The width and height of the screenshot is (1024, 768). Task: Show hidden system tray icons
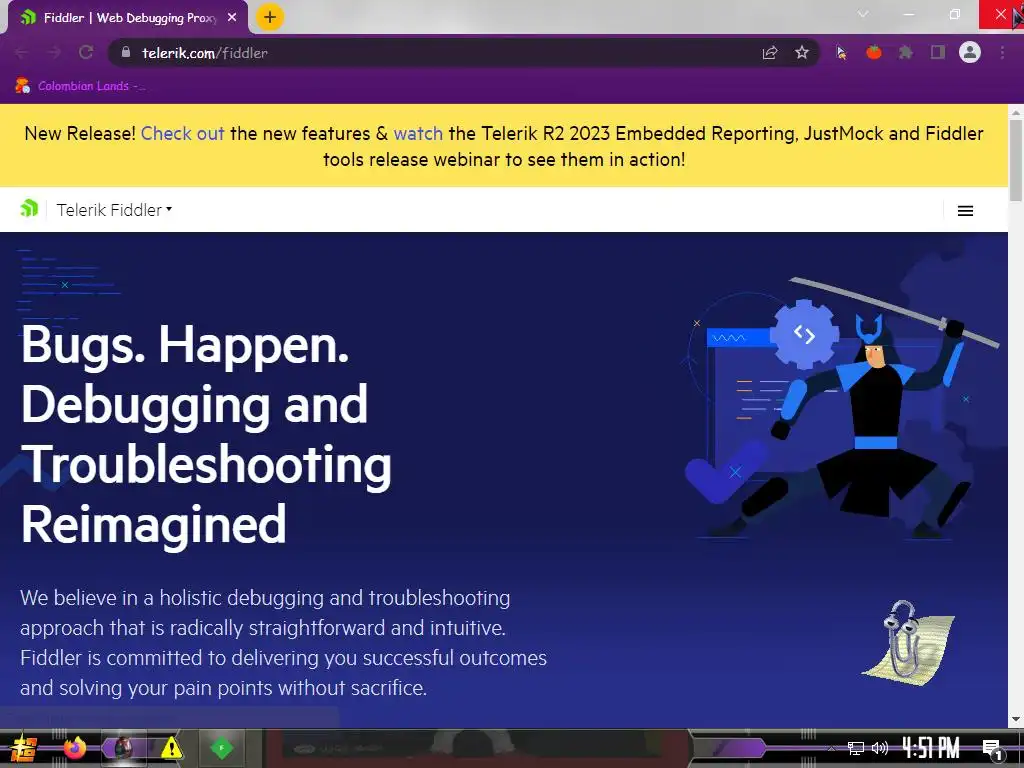831,748
